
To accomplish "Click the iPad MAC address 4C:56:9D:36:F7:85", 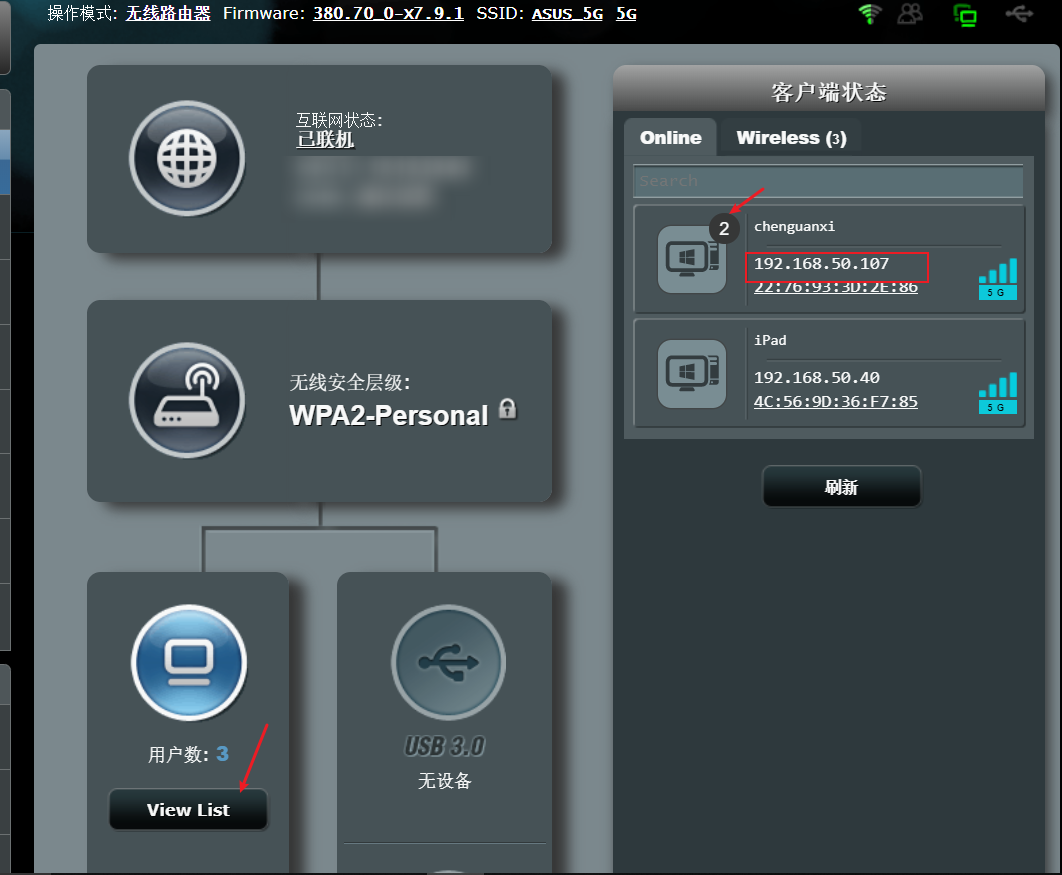I will coord(835,402).
